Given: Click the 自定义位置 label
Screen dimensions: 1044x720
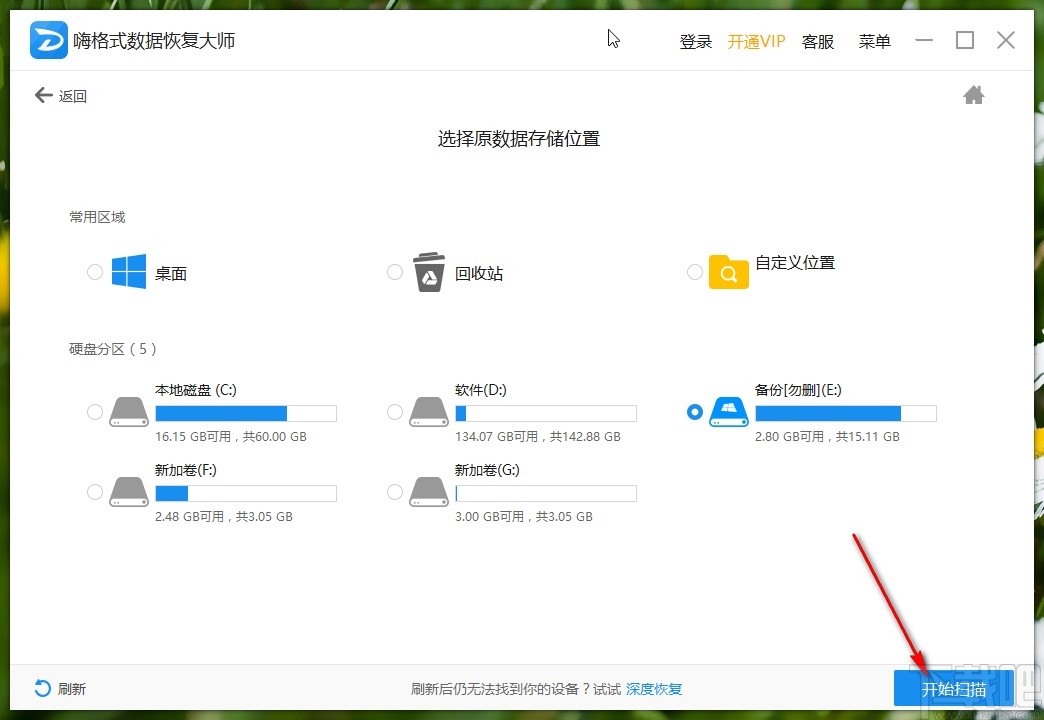Looking at the screenshot, I should coord(795,262).
